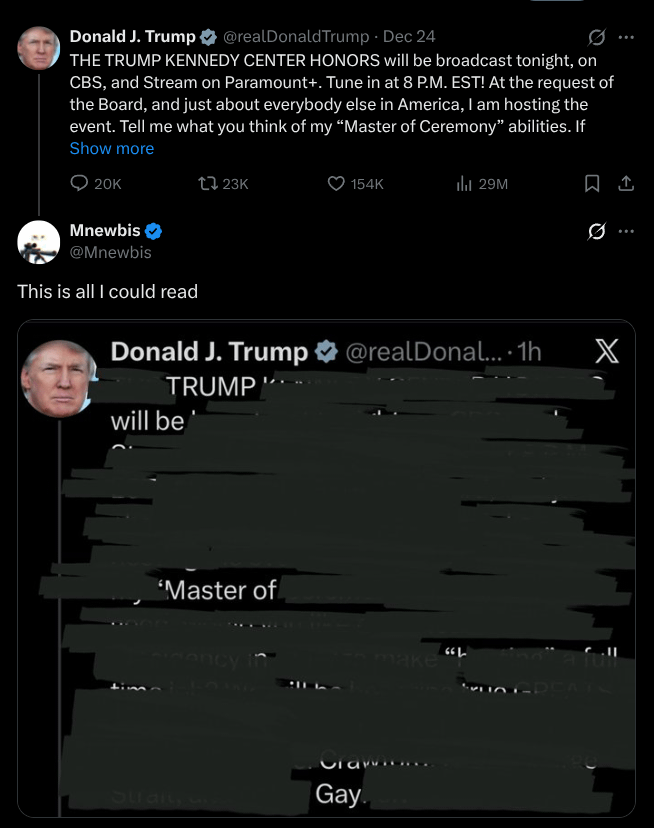654x828 pixels.
Task: Click the @realDonaldTrump handle
Action: click(294, 37)
